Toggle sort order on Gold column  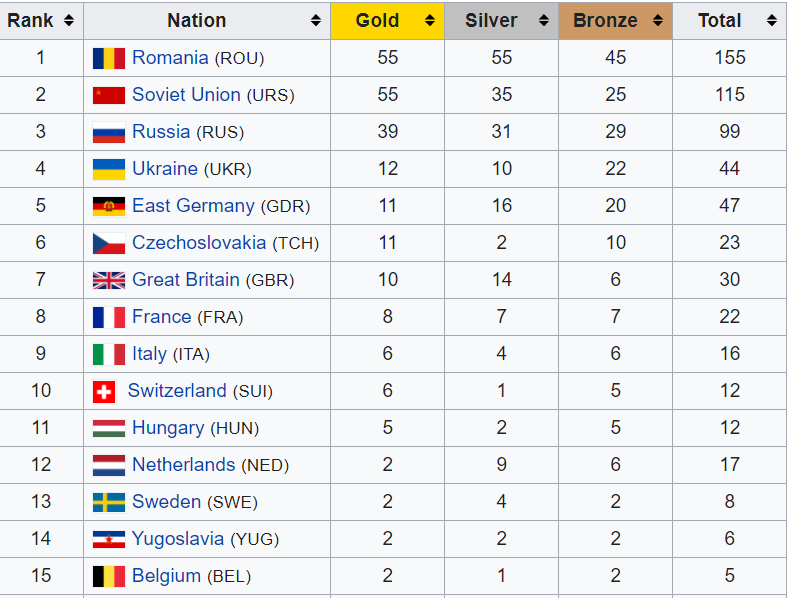430,21
